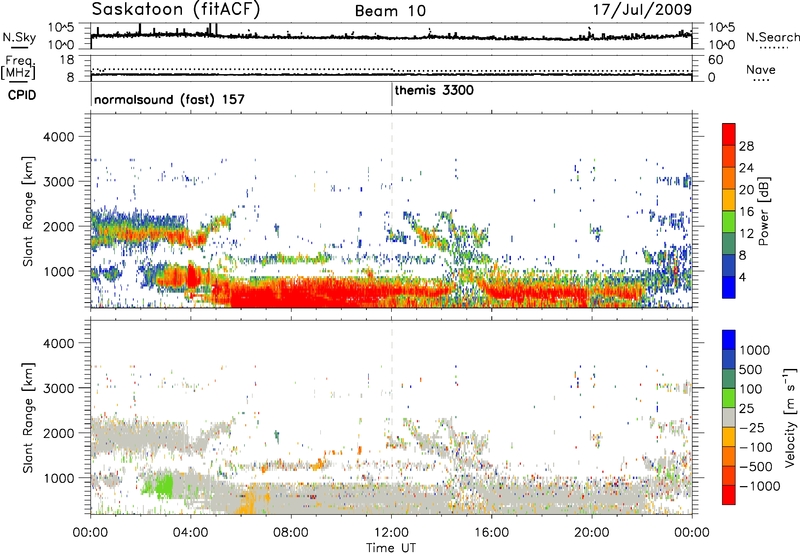The width and height of the screenshot is (800, 554).
Task: Click the 'Velocity [m s-1]' colorbar title
Action: [x=790, y=417]
